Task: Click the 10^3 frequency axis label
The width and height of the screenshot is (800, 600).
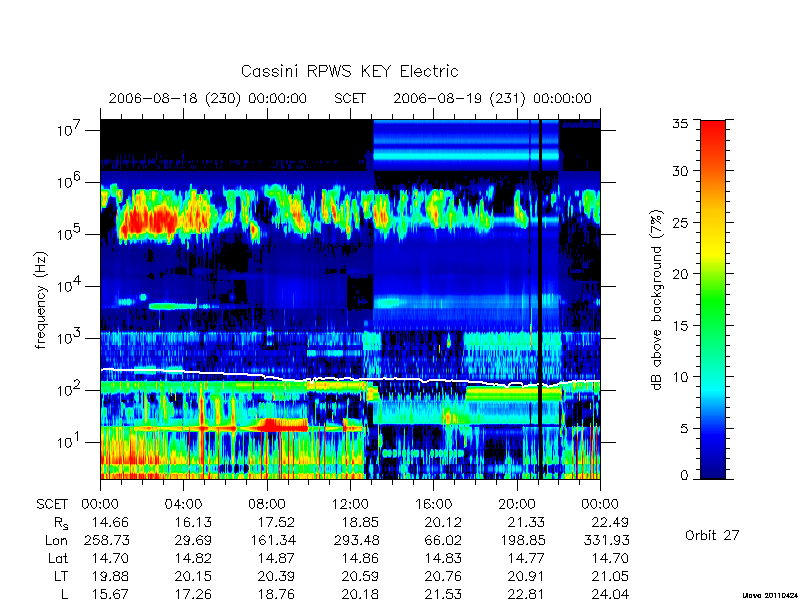Action: pyautogui.click(x=70, y=337)
